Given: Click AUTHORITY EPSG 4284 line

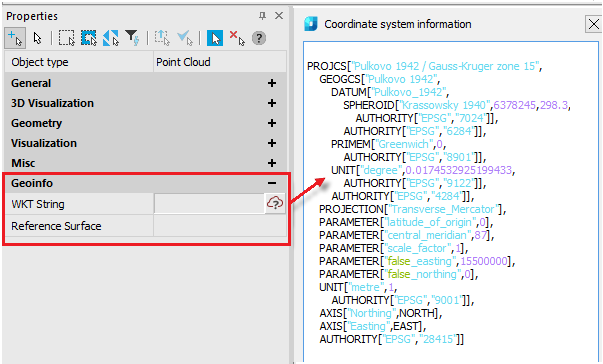Looking at the screenshot, I should (x=403, y=196).
